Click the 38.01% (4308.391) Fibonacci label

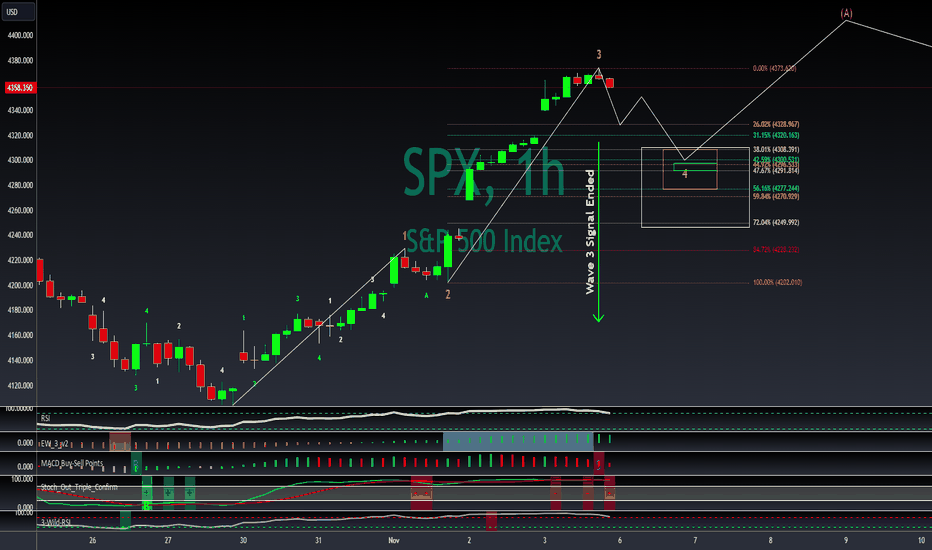776,150
